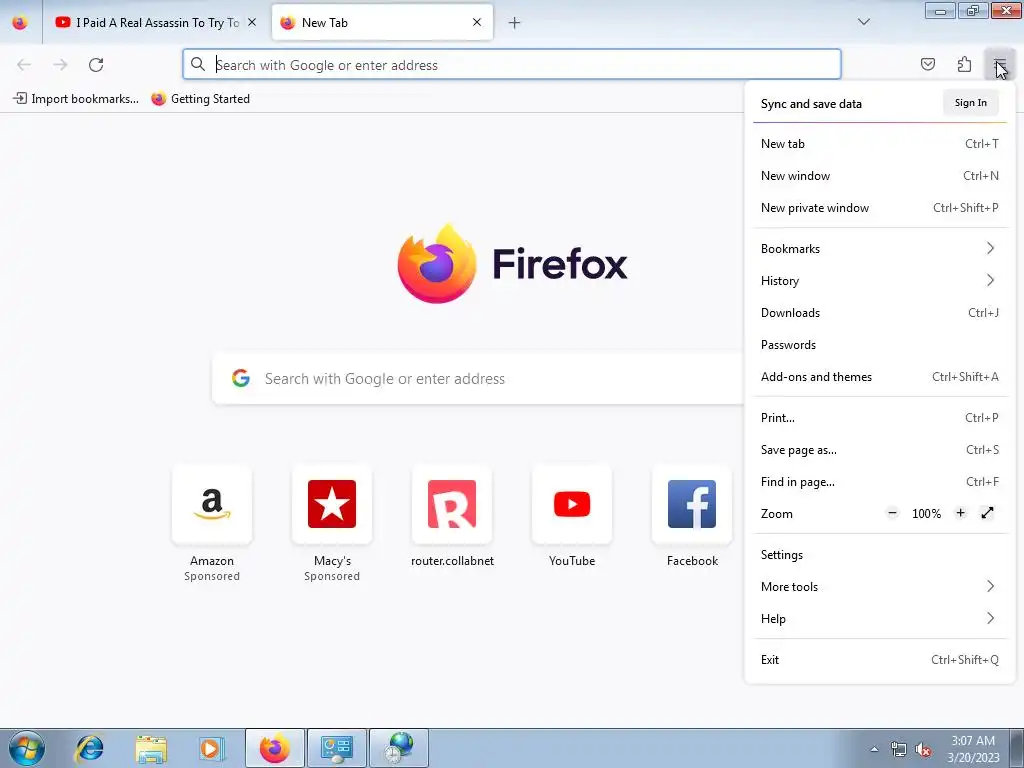
Task: Click the Sign In button
Action: coord(970,103)
